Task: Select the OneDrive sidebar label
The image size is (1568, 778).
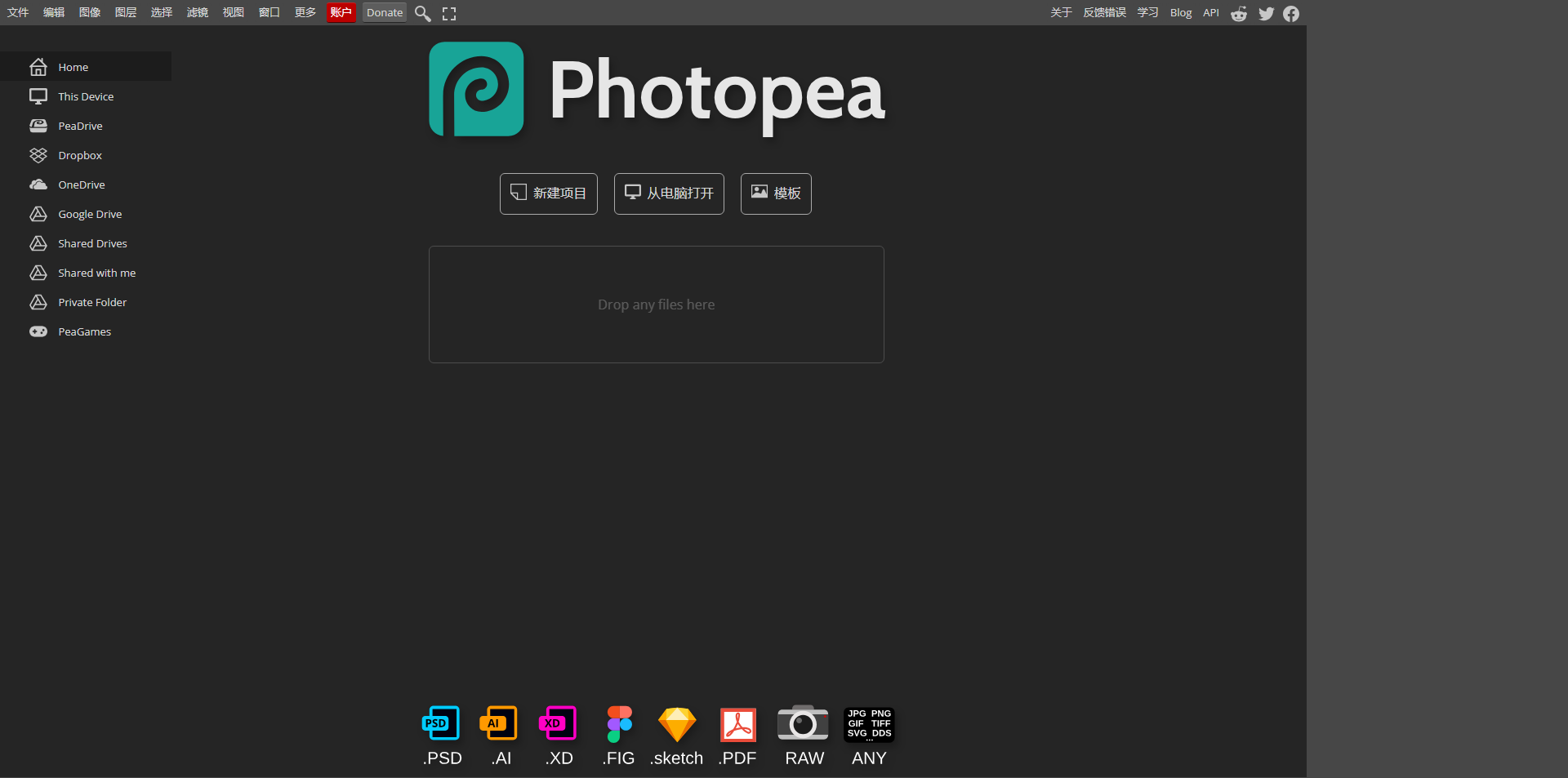Action: click(82, 184)
